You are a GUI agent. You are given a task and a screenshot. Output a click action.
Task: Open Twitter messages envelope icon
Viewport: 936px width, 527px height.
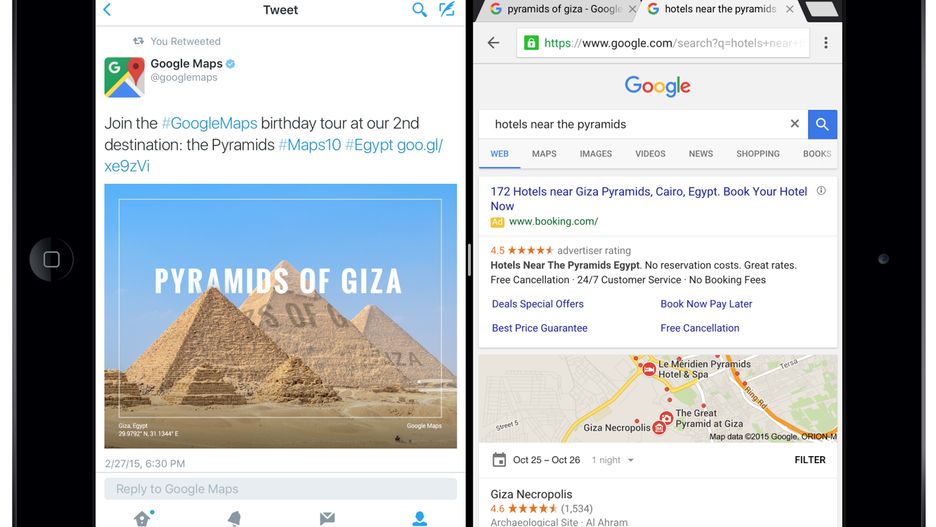pos(327,518)
